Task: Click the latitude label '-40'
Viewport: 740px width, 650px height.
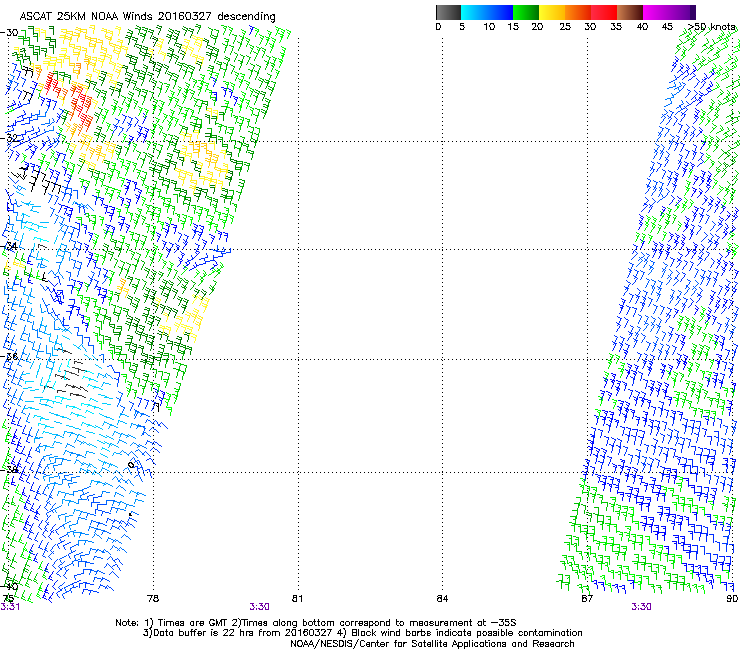Action: coord(9,586)
